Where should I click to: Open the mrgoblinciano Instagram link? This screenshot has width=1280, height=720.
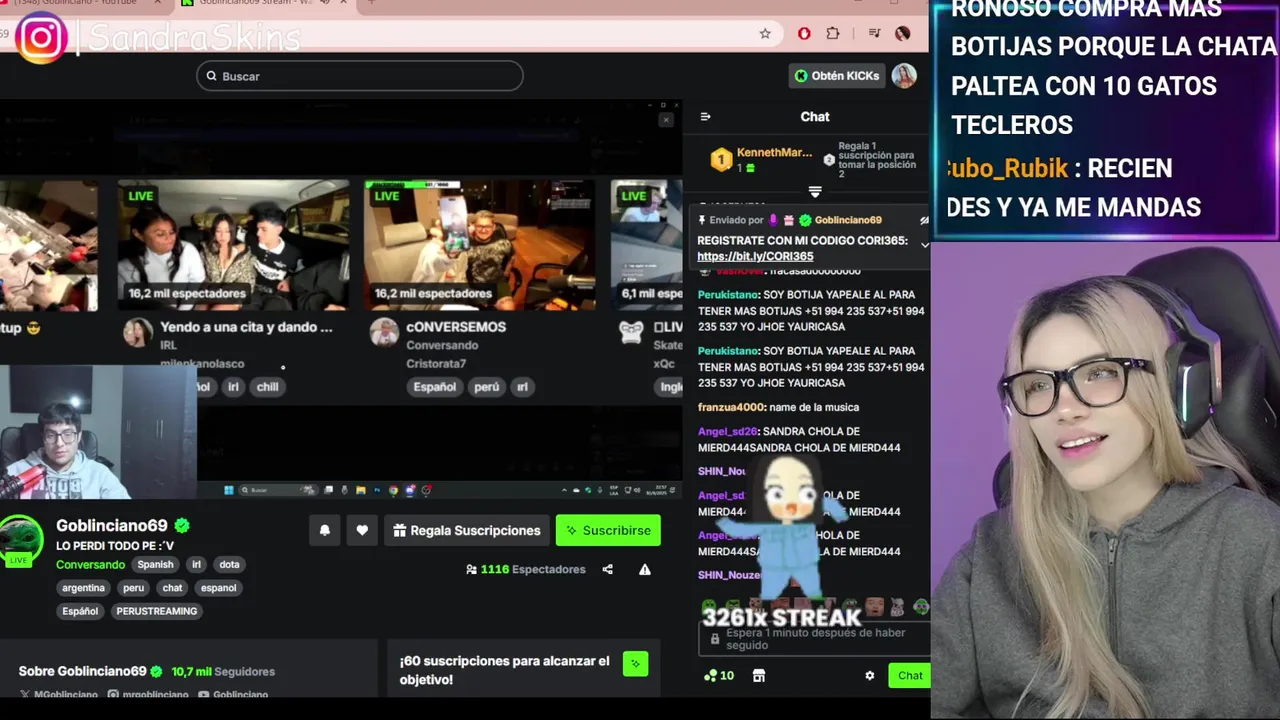tap(148, 695)
